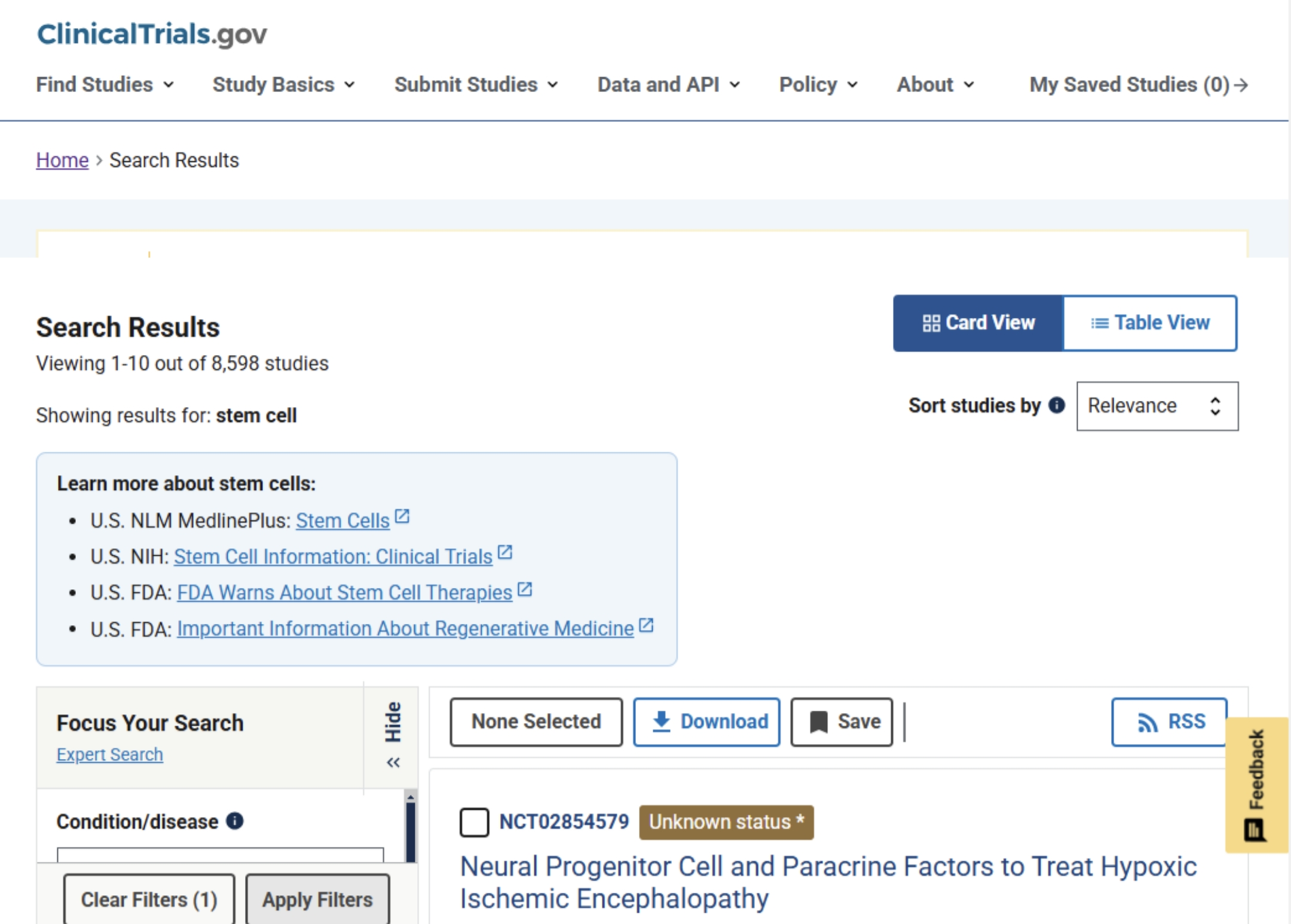
Task: Click the RSS feed icon
Action: click(1146, 722)
